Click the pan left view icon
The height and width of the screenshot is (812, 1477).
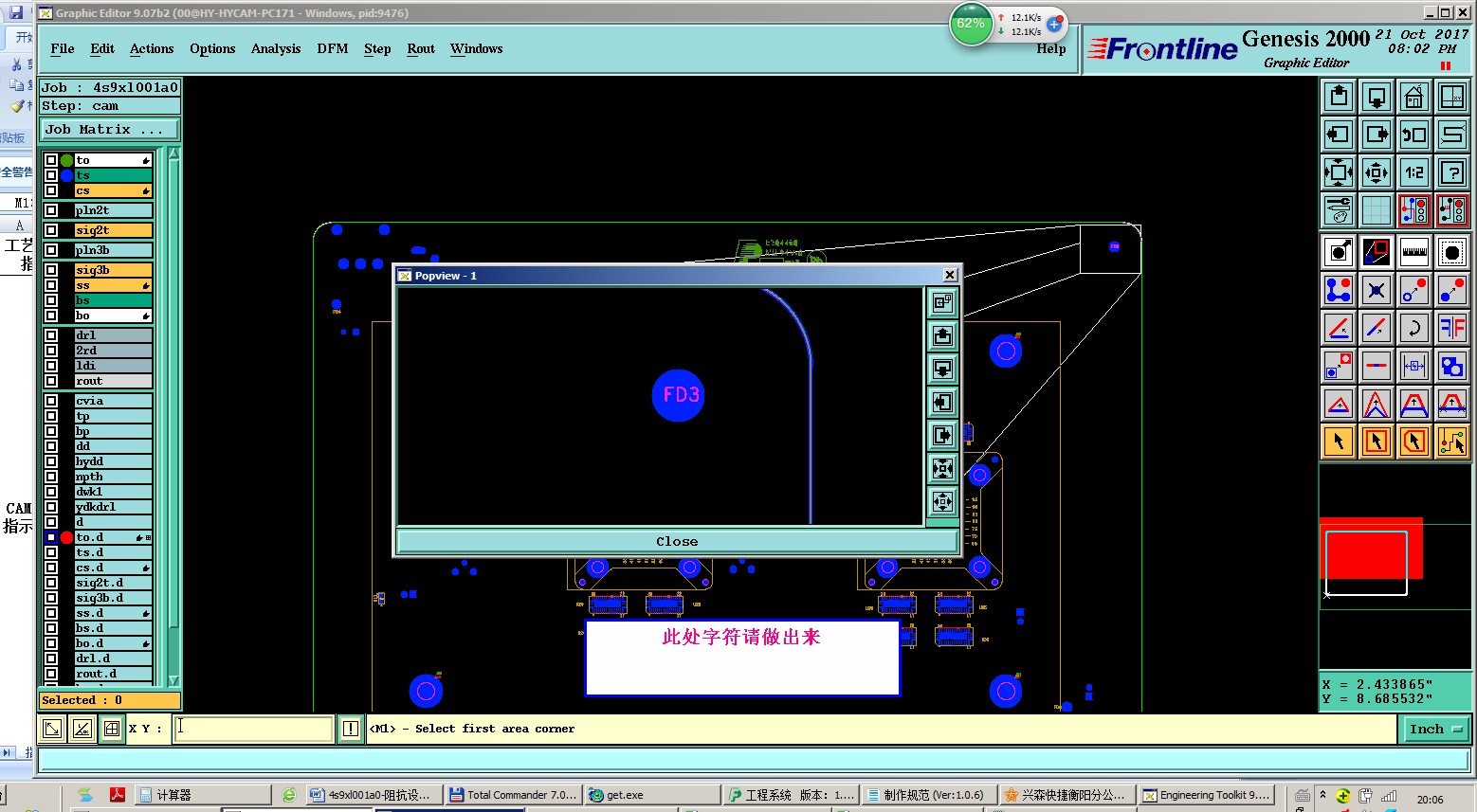(1339, 135)
